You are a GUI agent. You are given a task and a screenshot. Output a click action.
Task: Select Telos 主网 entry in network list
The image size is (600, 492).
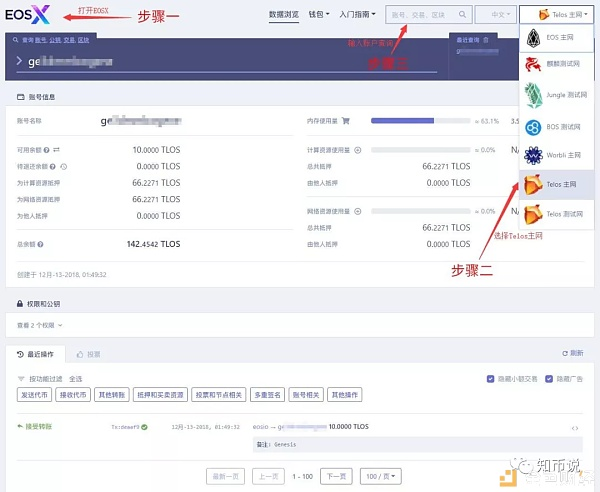pos(557,184)
